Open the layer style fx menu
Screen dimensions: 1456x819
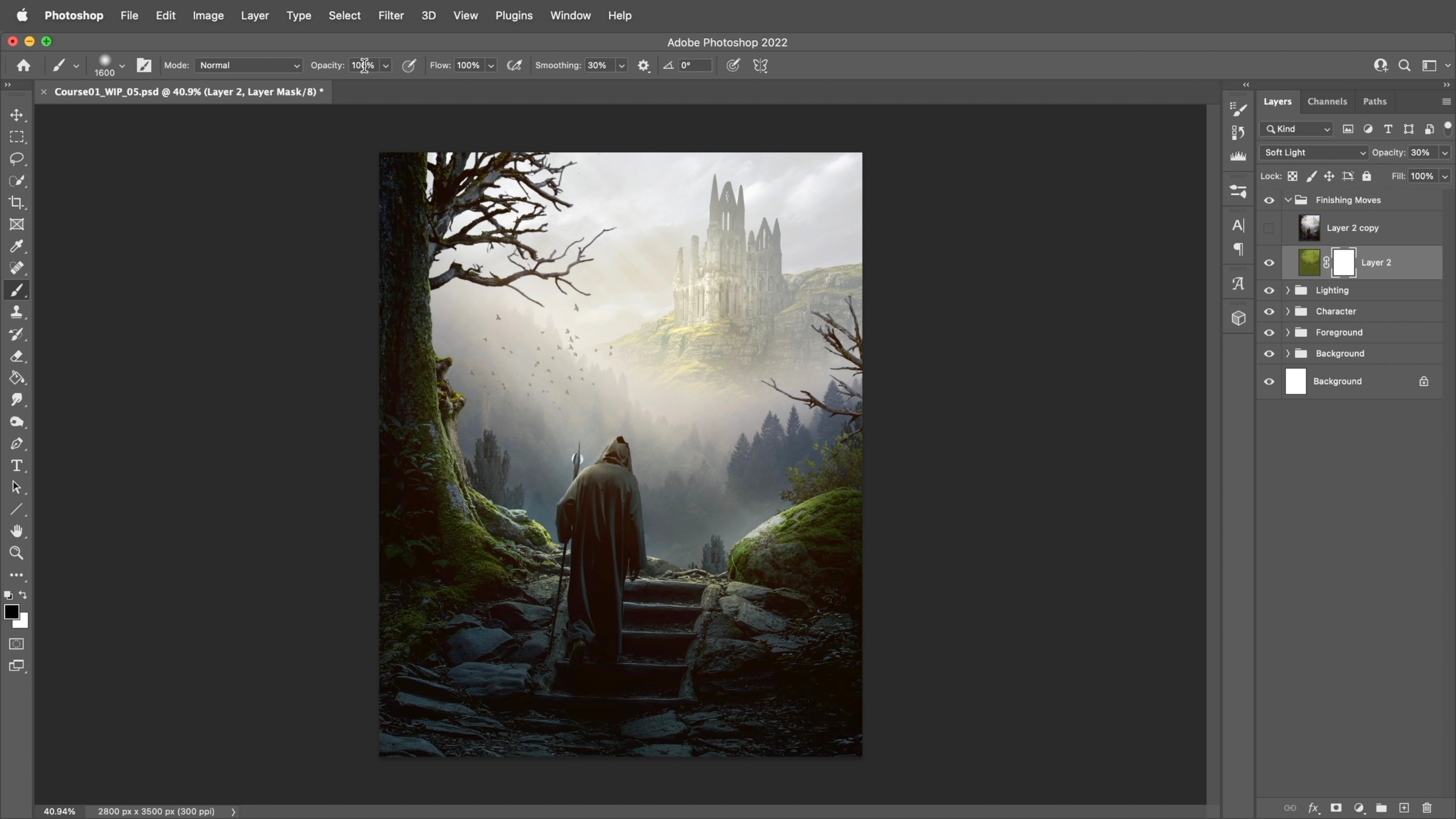coord(1313,808)
